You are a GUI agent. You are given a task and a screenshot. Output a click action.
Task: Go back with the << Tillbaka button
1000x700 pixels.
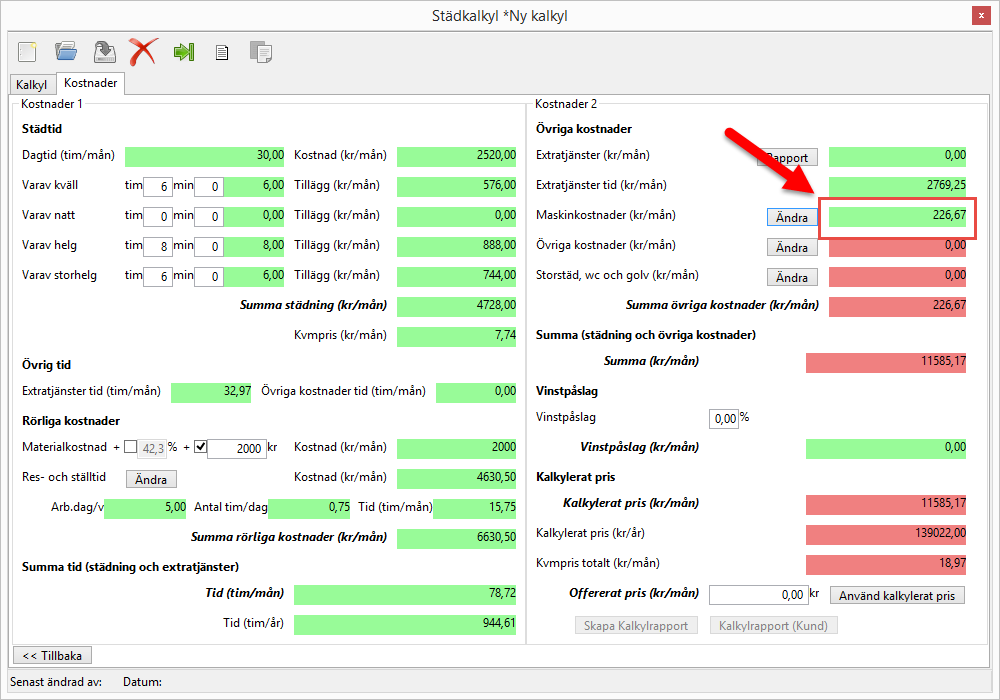[52, 656]
